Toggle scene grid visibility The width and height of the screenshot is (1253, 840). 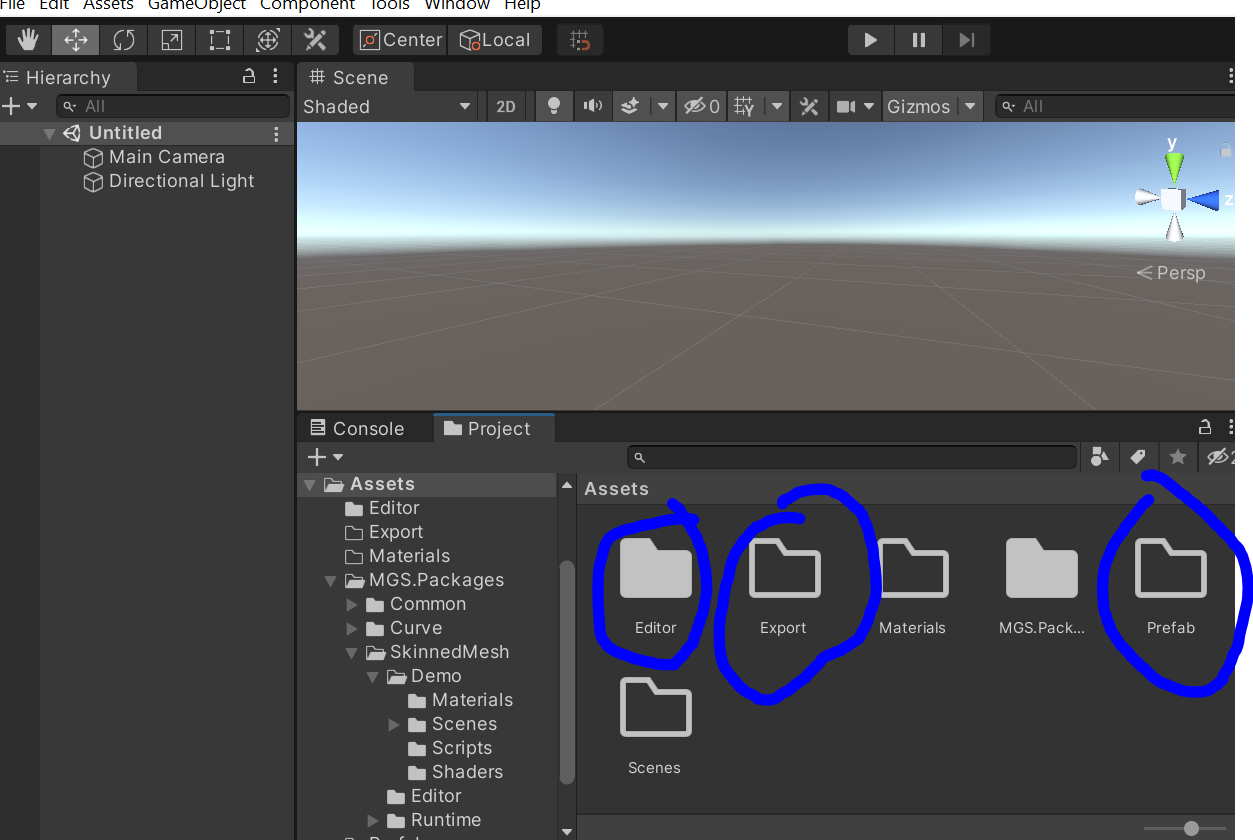point(744,106)
